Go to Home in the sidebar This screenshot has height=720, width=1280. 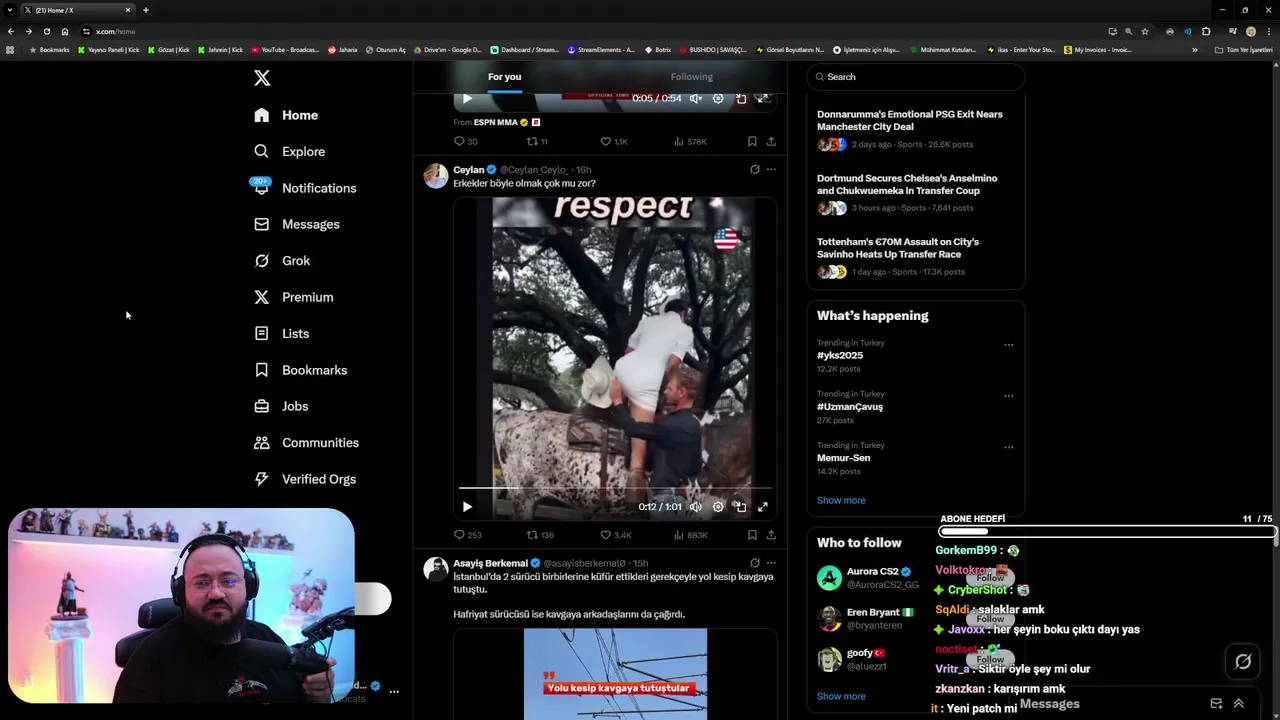point(286,115)
